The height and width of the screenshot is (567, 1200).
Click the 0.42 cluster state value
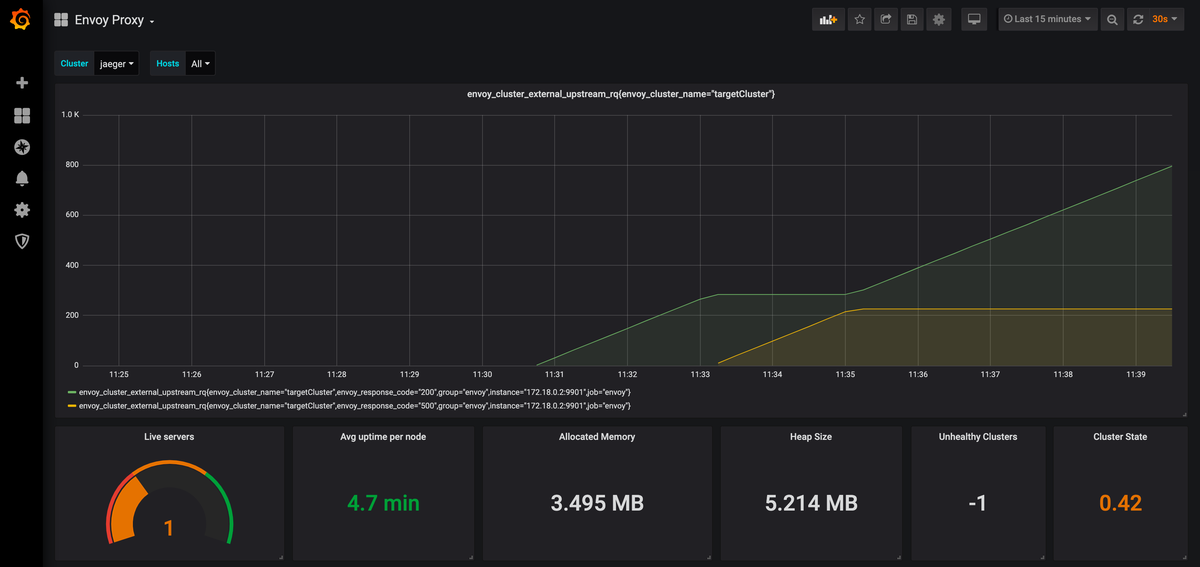(x=1120, y=503)
